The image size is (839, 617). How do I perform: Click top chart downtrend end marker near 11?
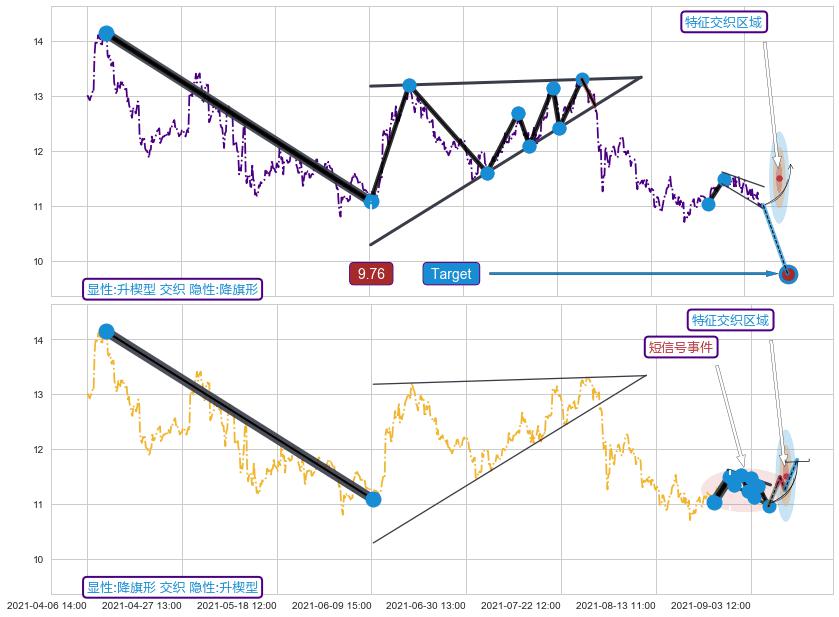[x=371, y=201]
